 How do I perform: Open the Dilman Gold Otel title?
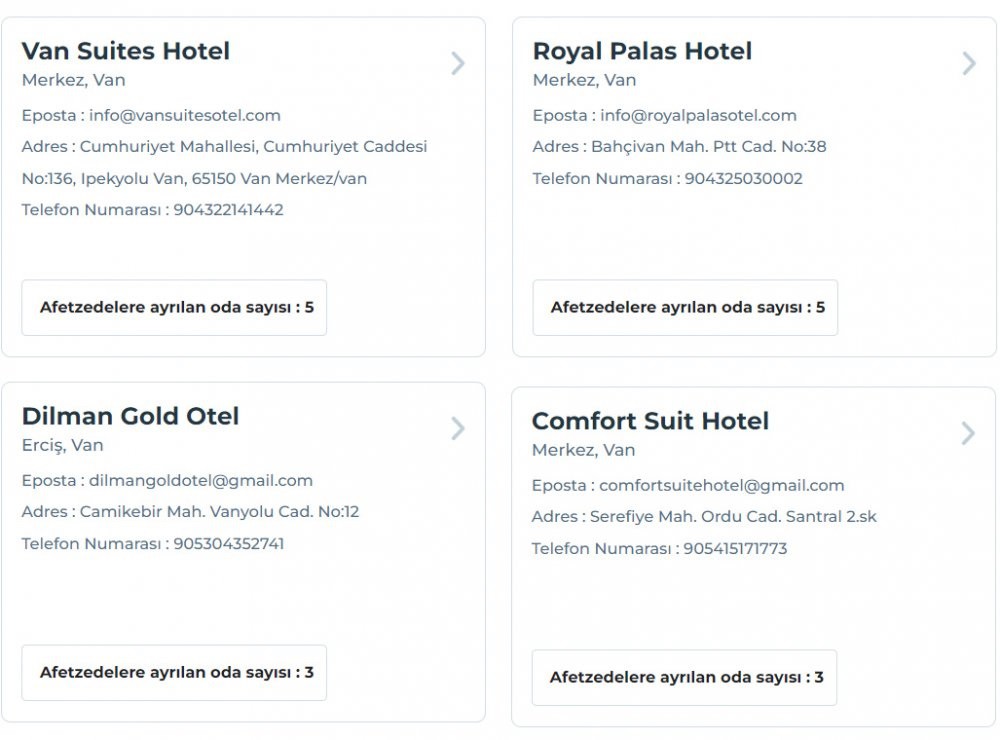(131, 416)
